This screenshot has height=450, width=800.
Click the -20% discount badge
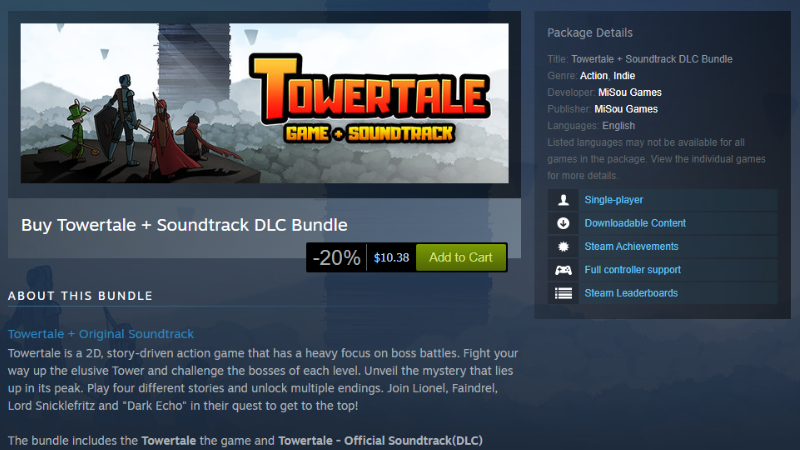[336, 258]
